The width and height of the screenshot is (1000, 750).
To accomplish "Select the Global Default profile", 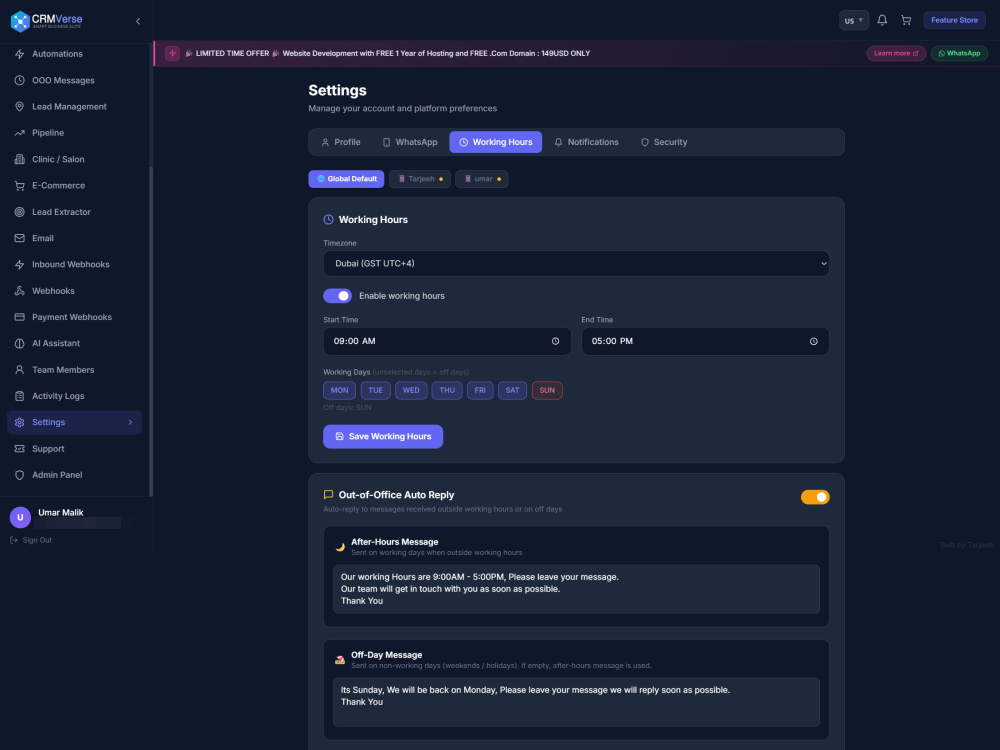I will click(x=346, y=179).
